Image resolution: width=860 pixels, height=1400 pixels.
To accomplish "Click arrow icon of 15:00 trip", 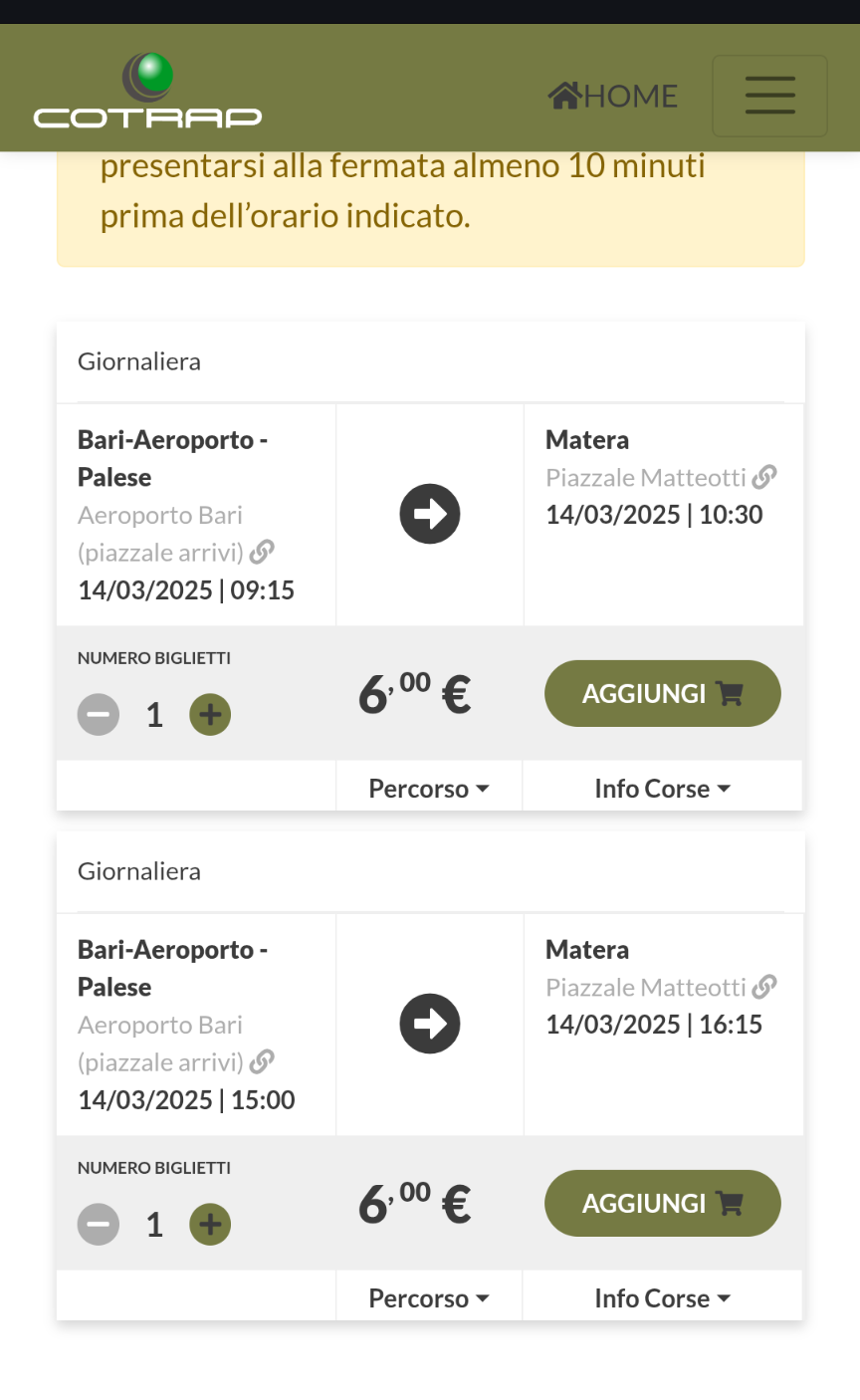I will (430, 1024).
